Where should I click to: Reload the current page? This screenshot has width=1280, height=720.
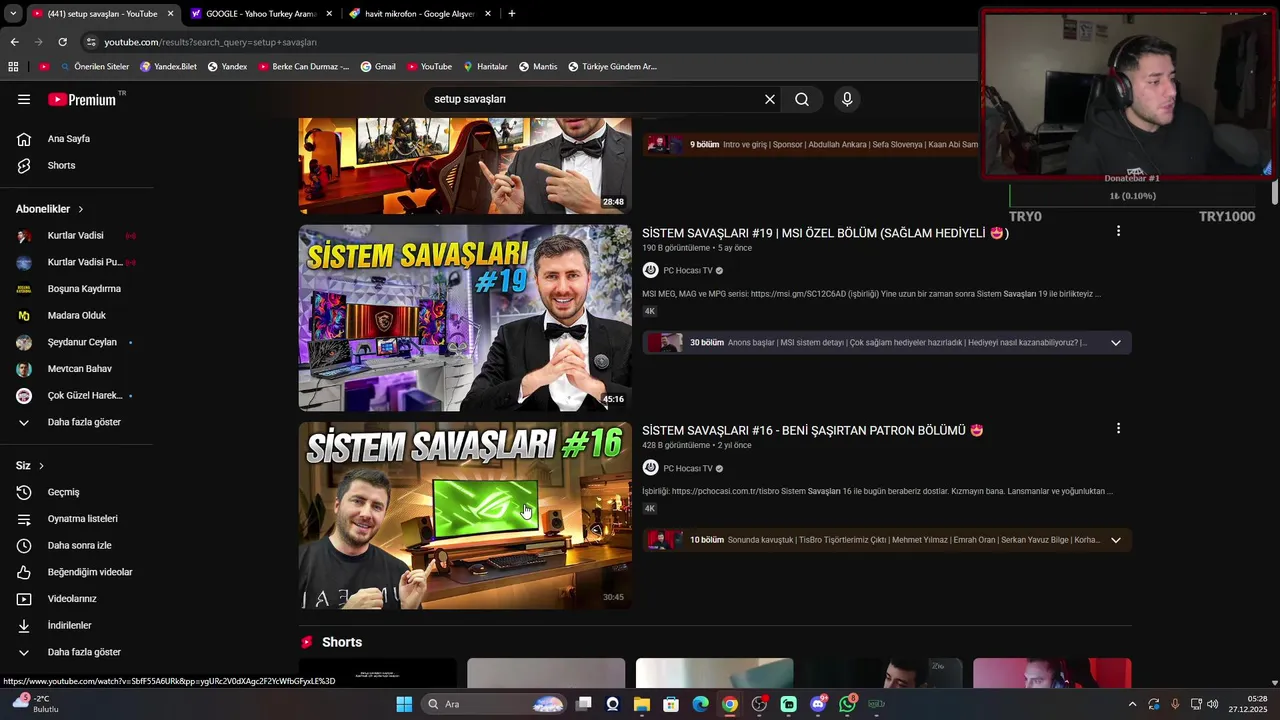pos(62,42)
